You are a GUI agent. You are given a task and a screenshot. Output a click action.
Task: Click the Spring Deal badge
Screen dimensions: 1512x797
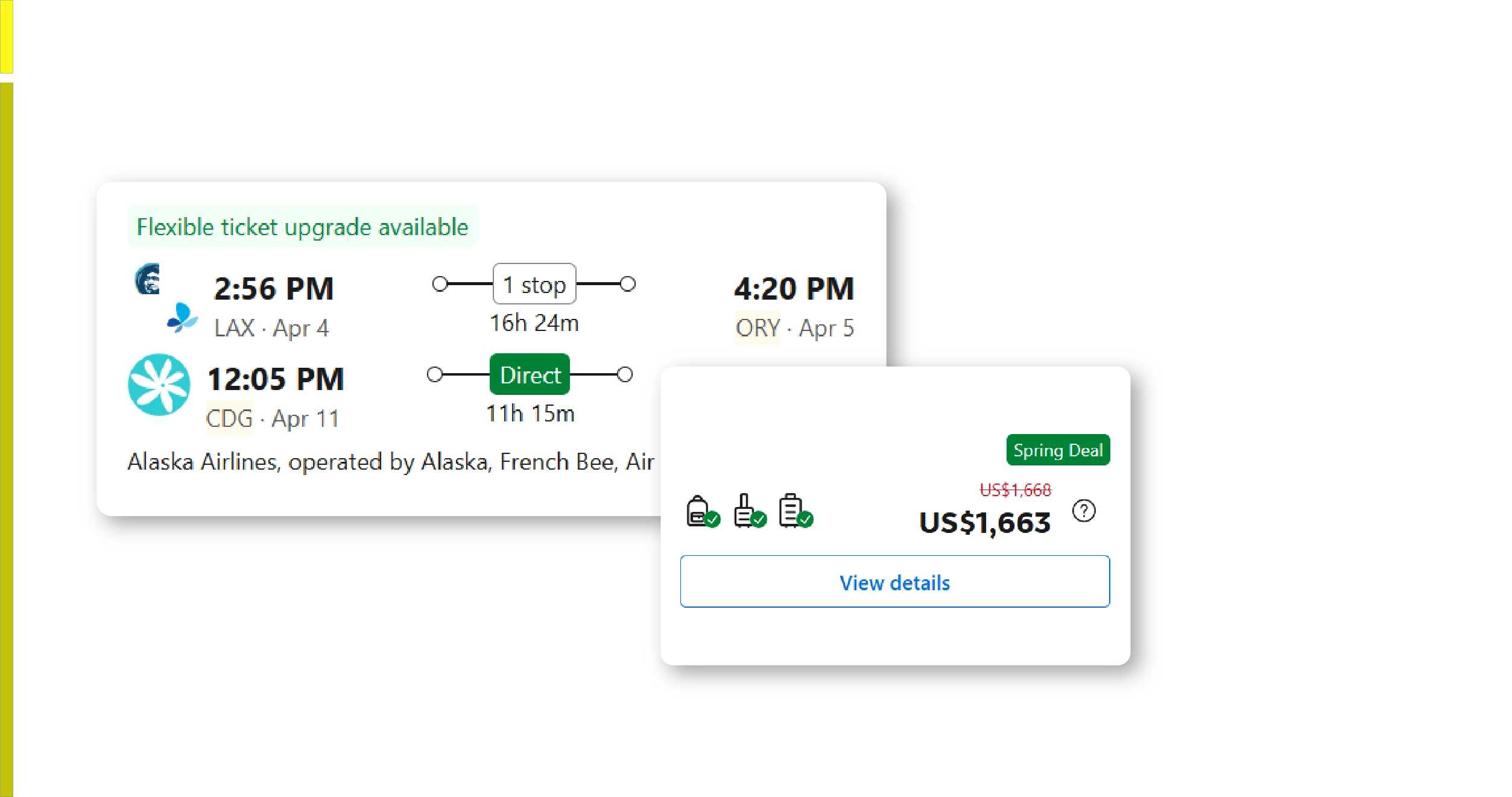(1058, 450)
